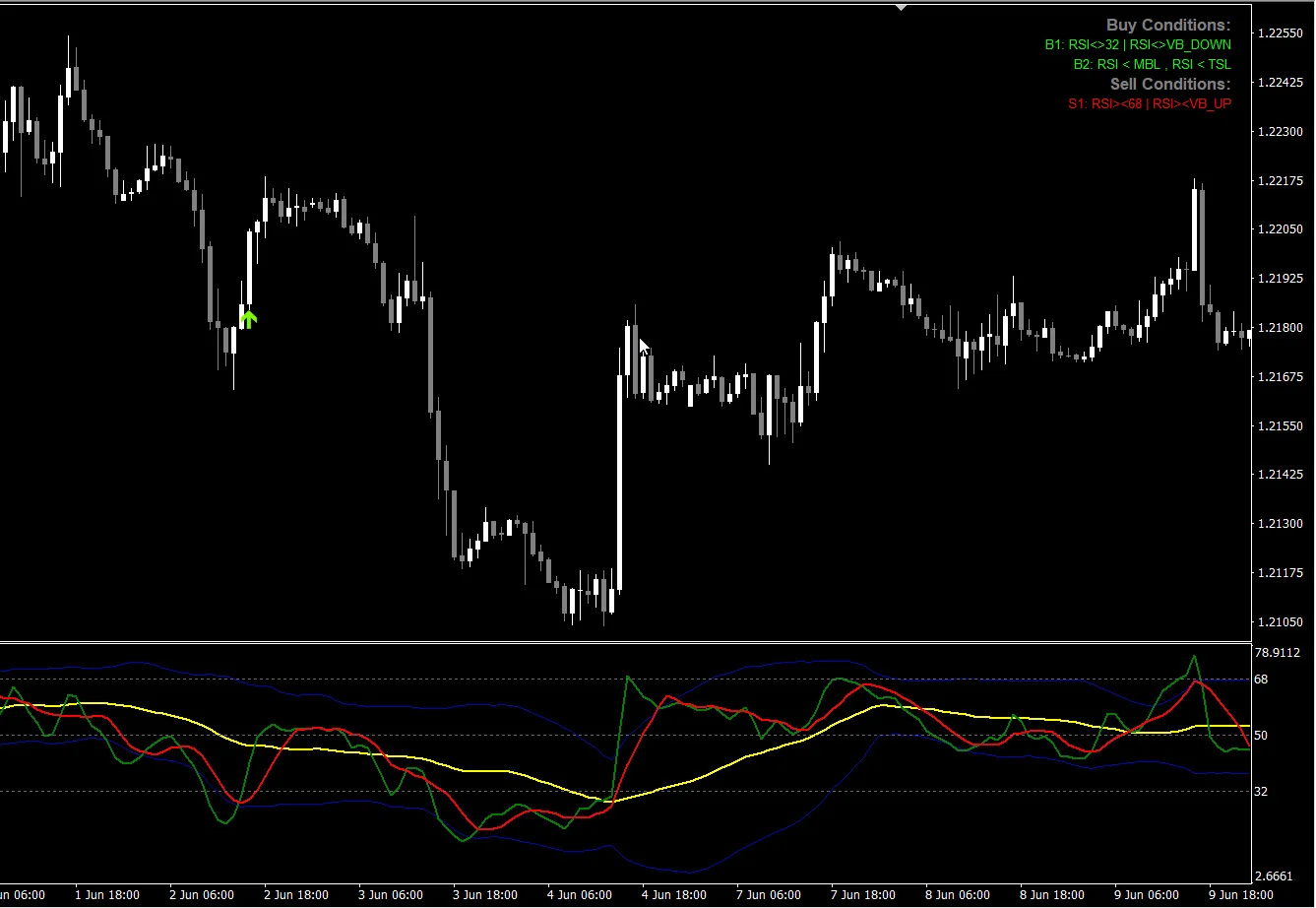
Task: Click the 1.21050 price on the scale
Action: (1279, 622)
